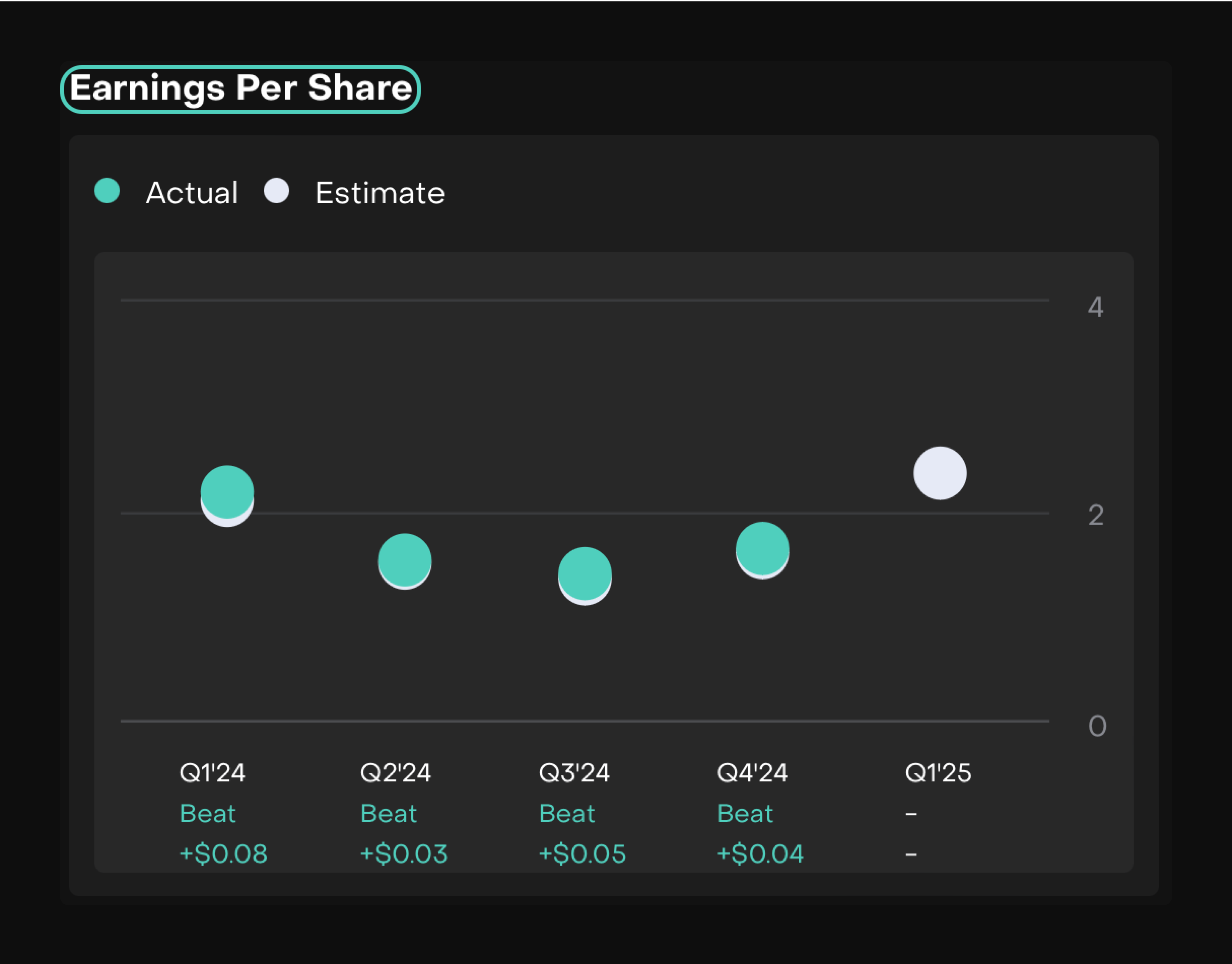1232x964 pixels.
Task: Click the Q2'24 quarter label
Action: point(395,773)
